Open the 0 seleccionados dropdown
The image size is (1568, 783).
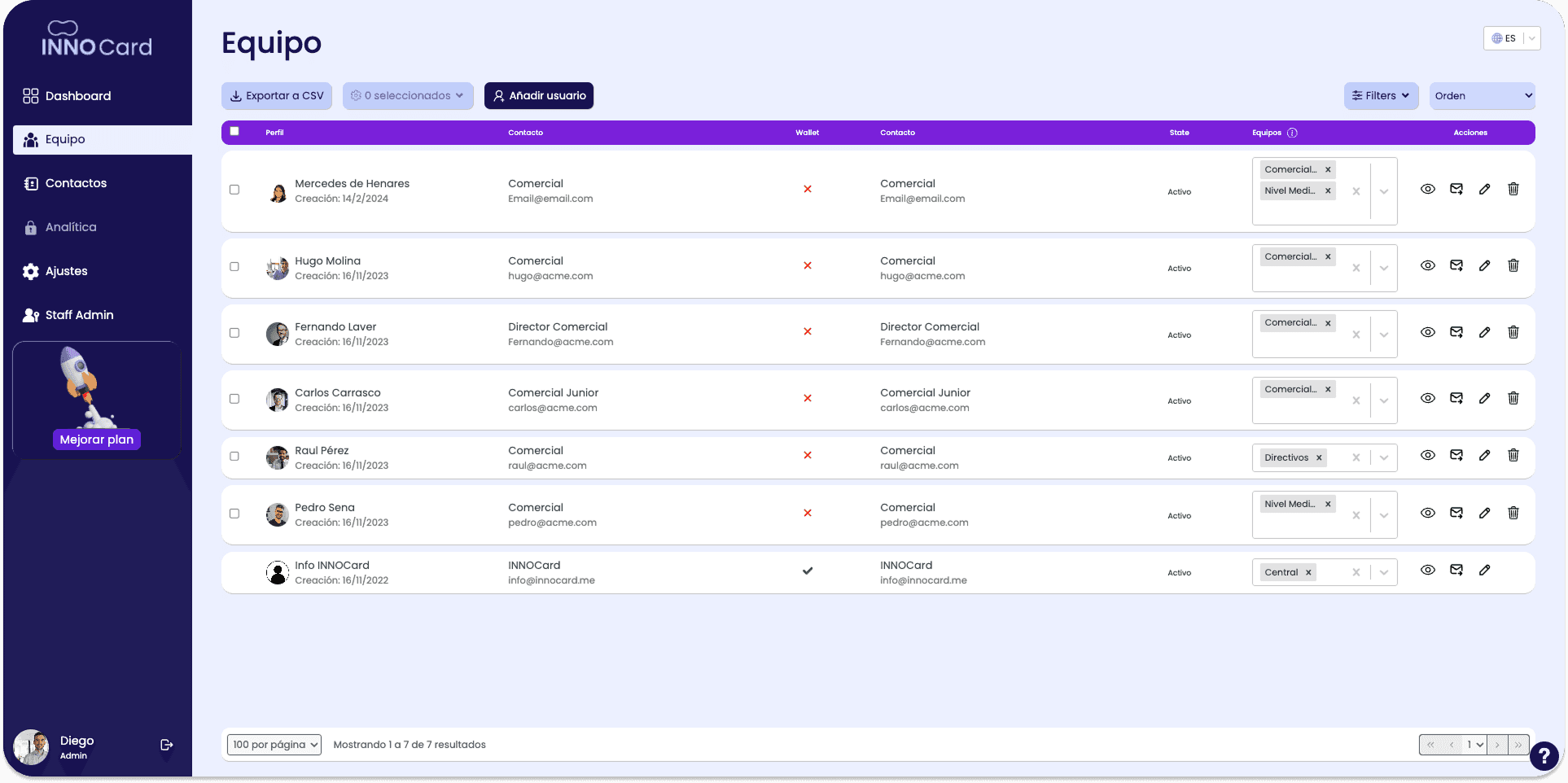408,95
